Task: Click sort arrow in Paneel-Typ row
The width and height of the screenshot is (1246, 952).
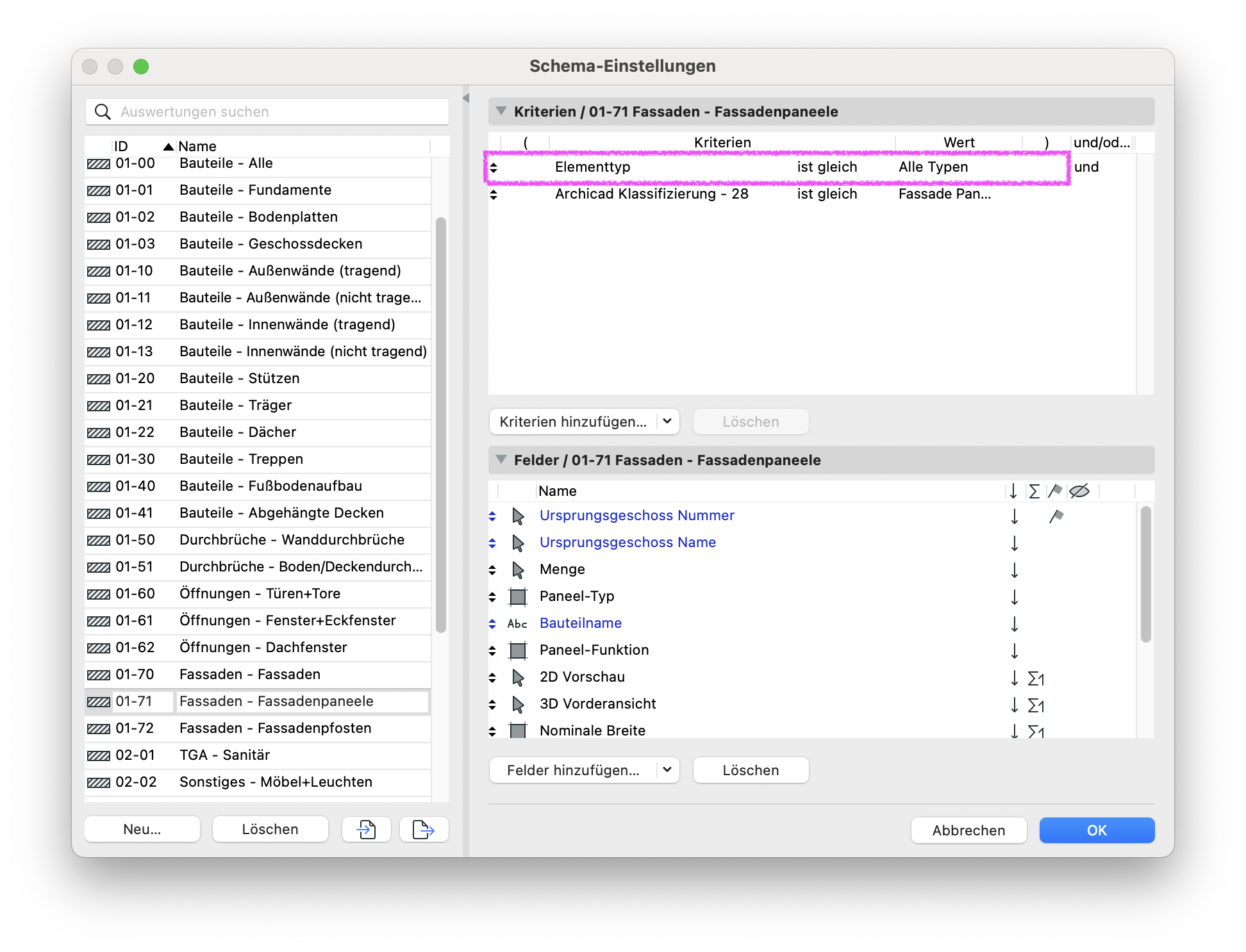Action: point(1015,596)
